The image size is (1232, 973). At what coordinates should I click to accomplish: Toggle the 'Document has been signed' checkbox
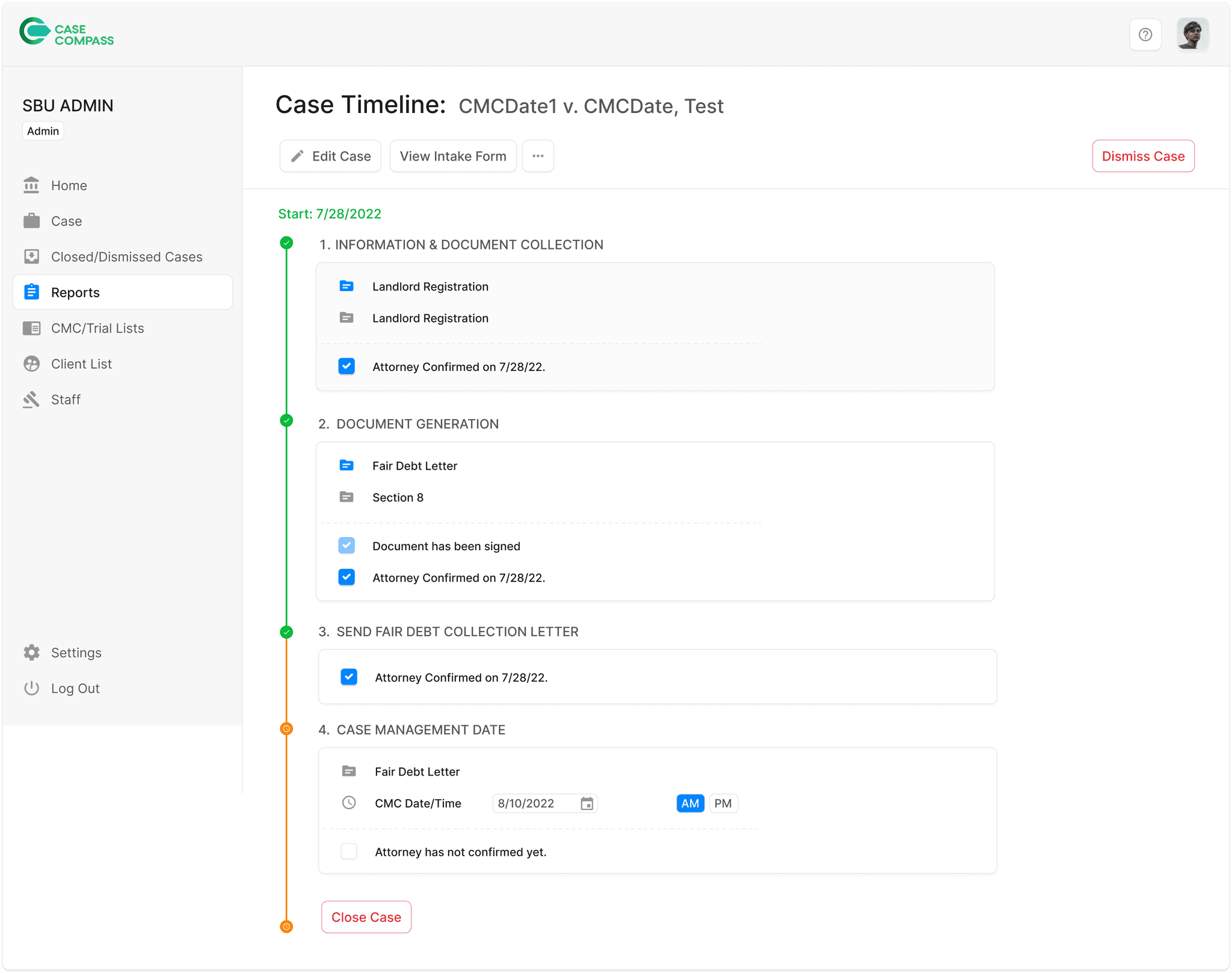point(346,546)
